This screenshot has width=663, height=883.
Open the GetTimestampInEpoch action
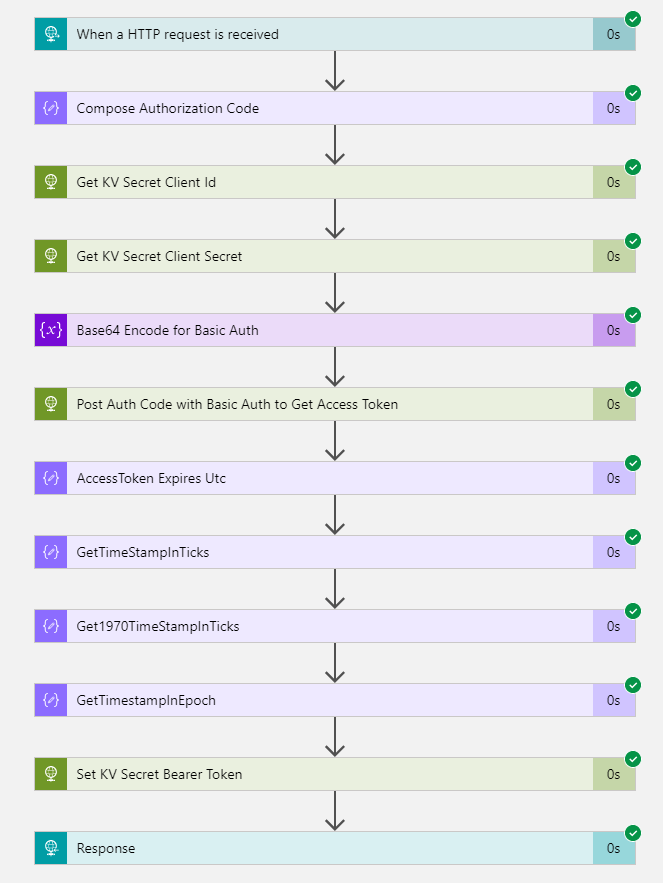335,701
